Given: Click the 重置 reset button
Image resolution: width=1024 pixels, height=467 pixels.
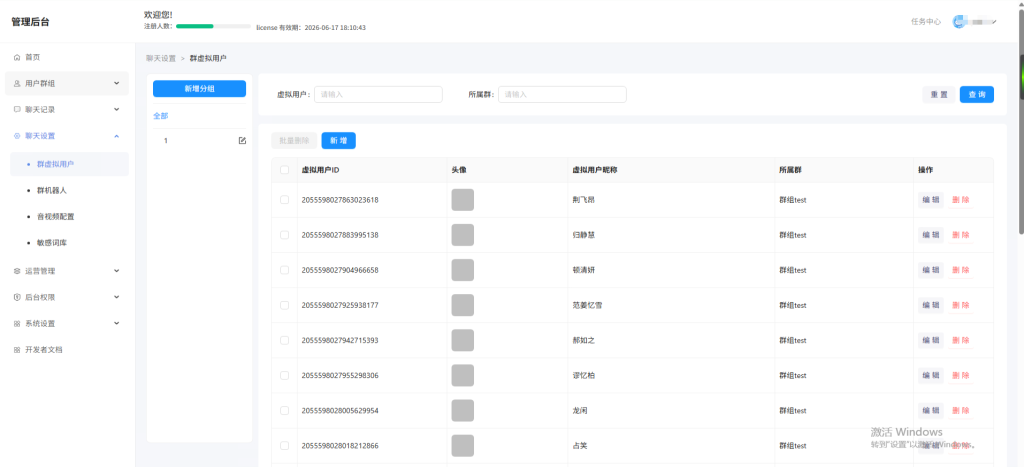Looking at the screenshot, I should pos(939,95).
